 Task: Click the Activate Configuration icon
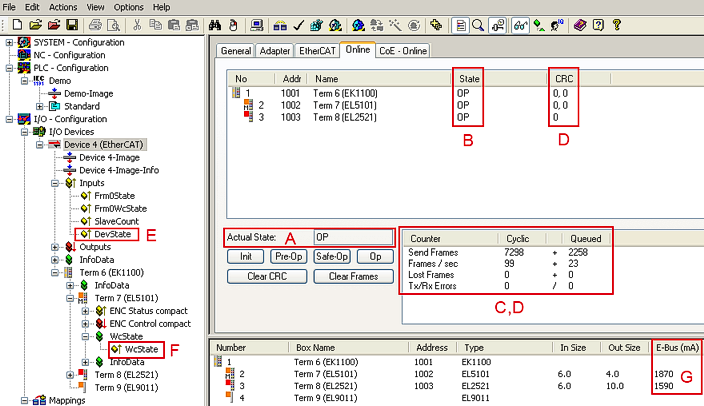[x=316, y=25]
